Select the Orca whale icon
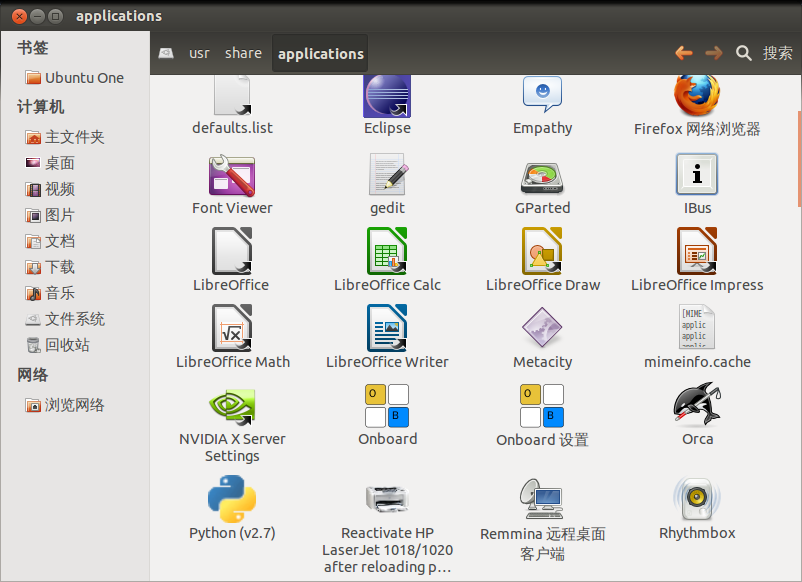The height and width of the screenshot is (582, 802). [697, 404]
